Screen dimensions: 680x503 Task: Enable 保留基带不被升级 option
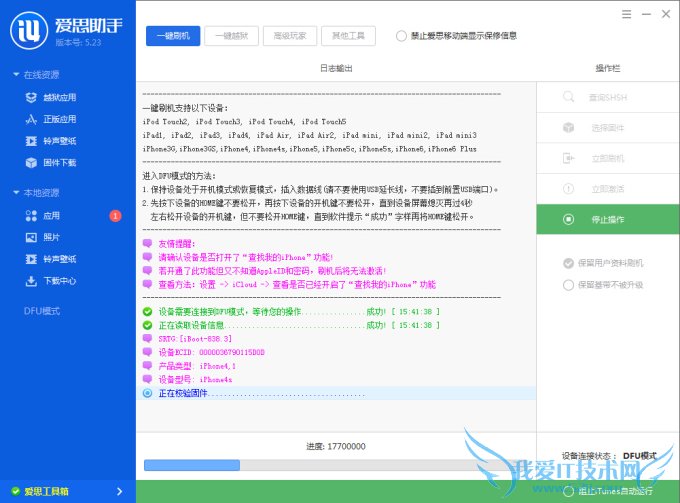[568, 285]
